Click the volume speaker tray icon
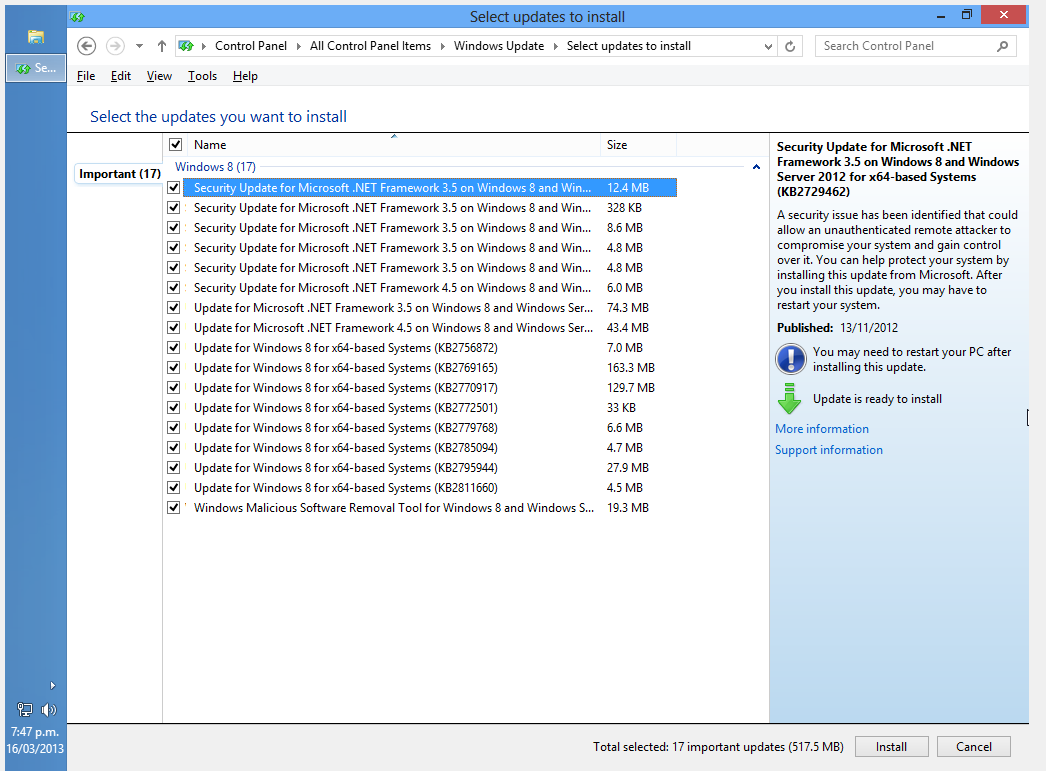Screen dimensions: 1046x771 click(49, 710)
